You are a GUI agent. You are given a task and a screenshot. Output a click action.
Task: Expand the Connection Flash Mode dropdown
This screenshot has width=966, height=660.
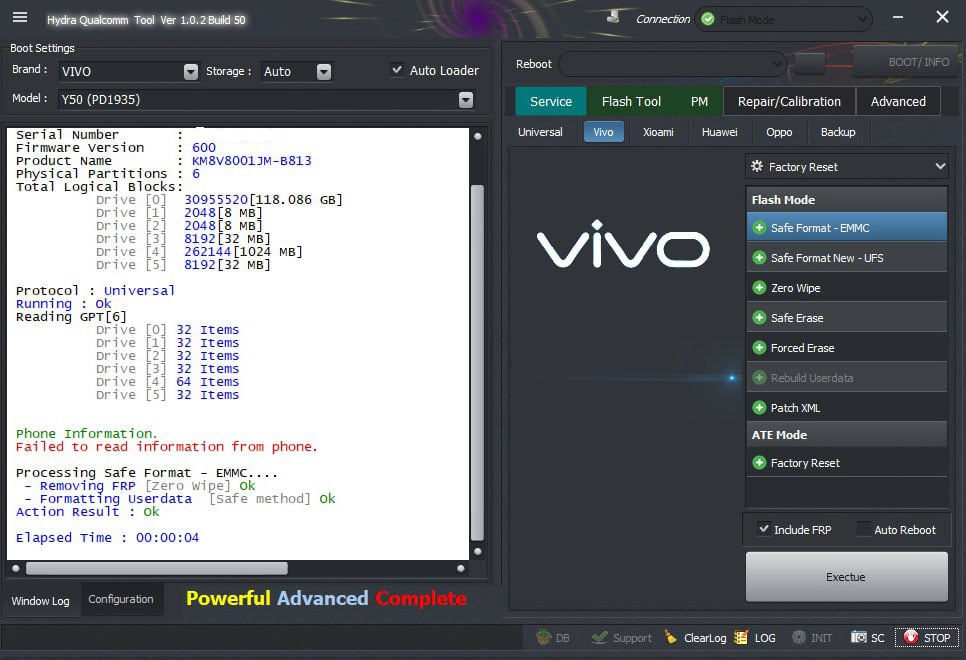click(784, 19)
